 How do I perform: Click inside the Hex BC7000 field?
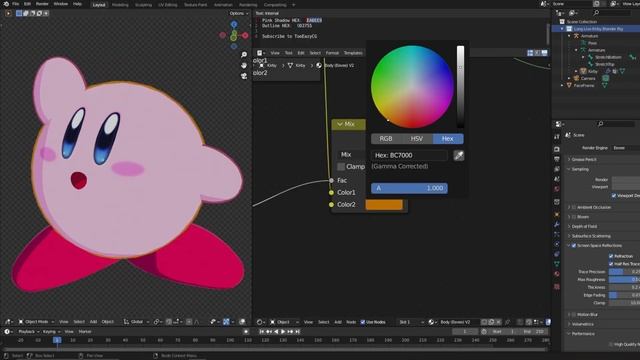pos(410,156)
